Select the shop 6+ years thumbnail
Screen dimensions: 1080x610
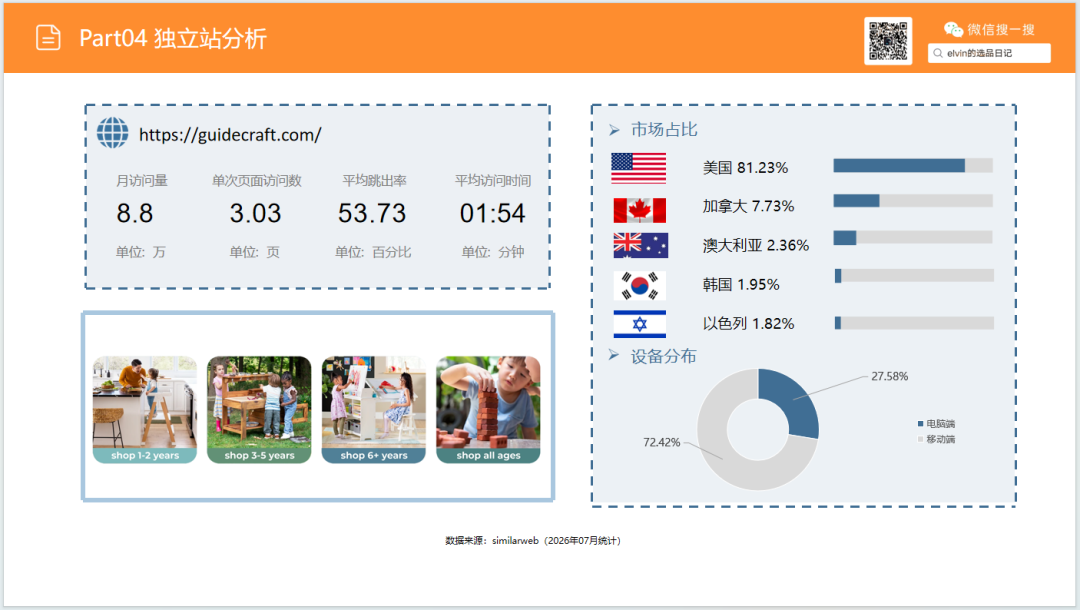point(373,410)
